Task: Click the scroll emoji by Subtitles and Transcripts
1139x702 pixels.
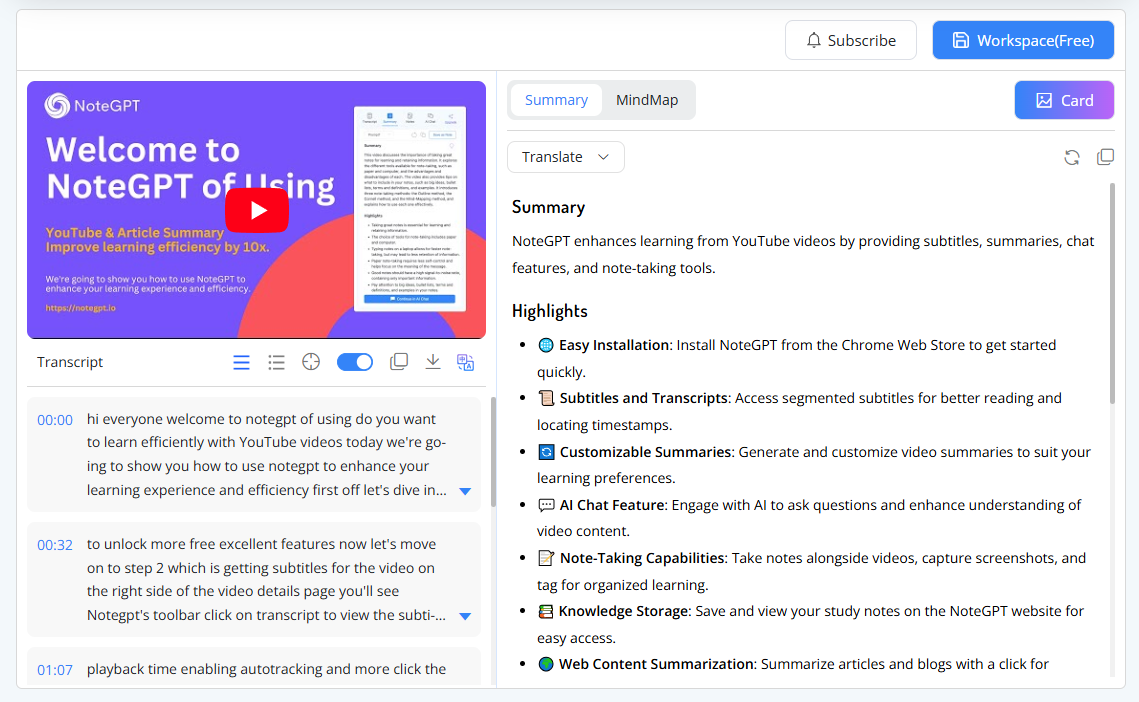Action: pyautogui.click(x=546, y=398)
